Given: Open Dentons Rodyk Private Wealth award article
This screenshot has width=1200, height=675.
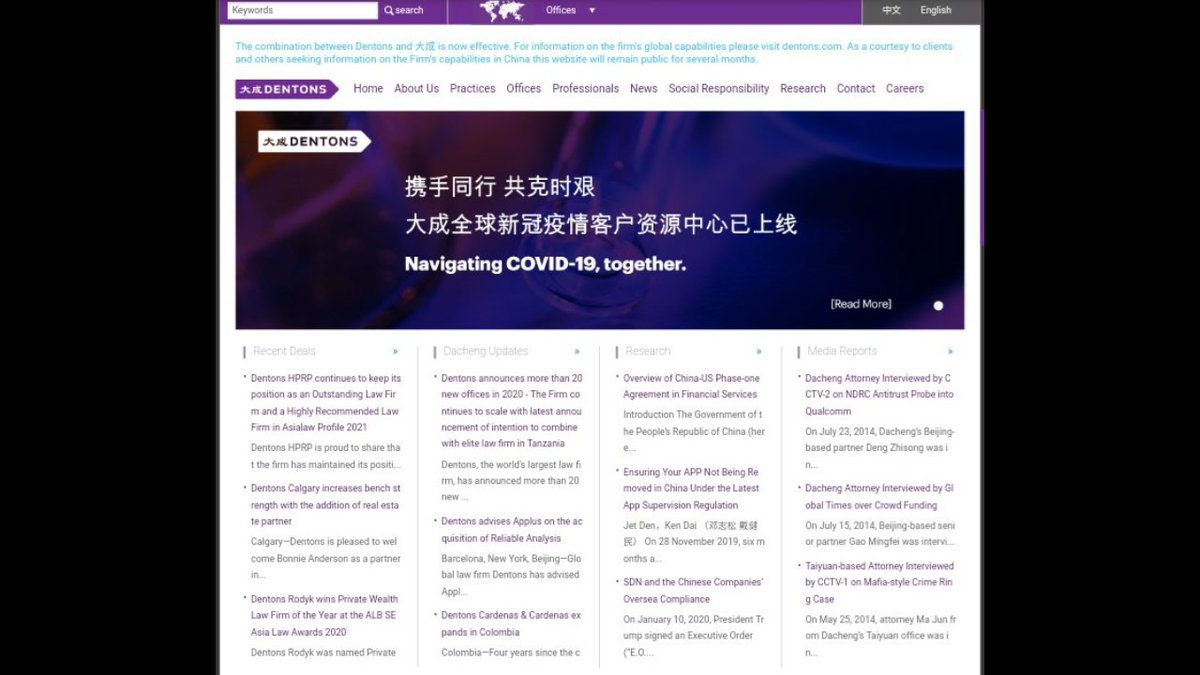Looking at the screenshot, I should pos(325,615).
